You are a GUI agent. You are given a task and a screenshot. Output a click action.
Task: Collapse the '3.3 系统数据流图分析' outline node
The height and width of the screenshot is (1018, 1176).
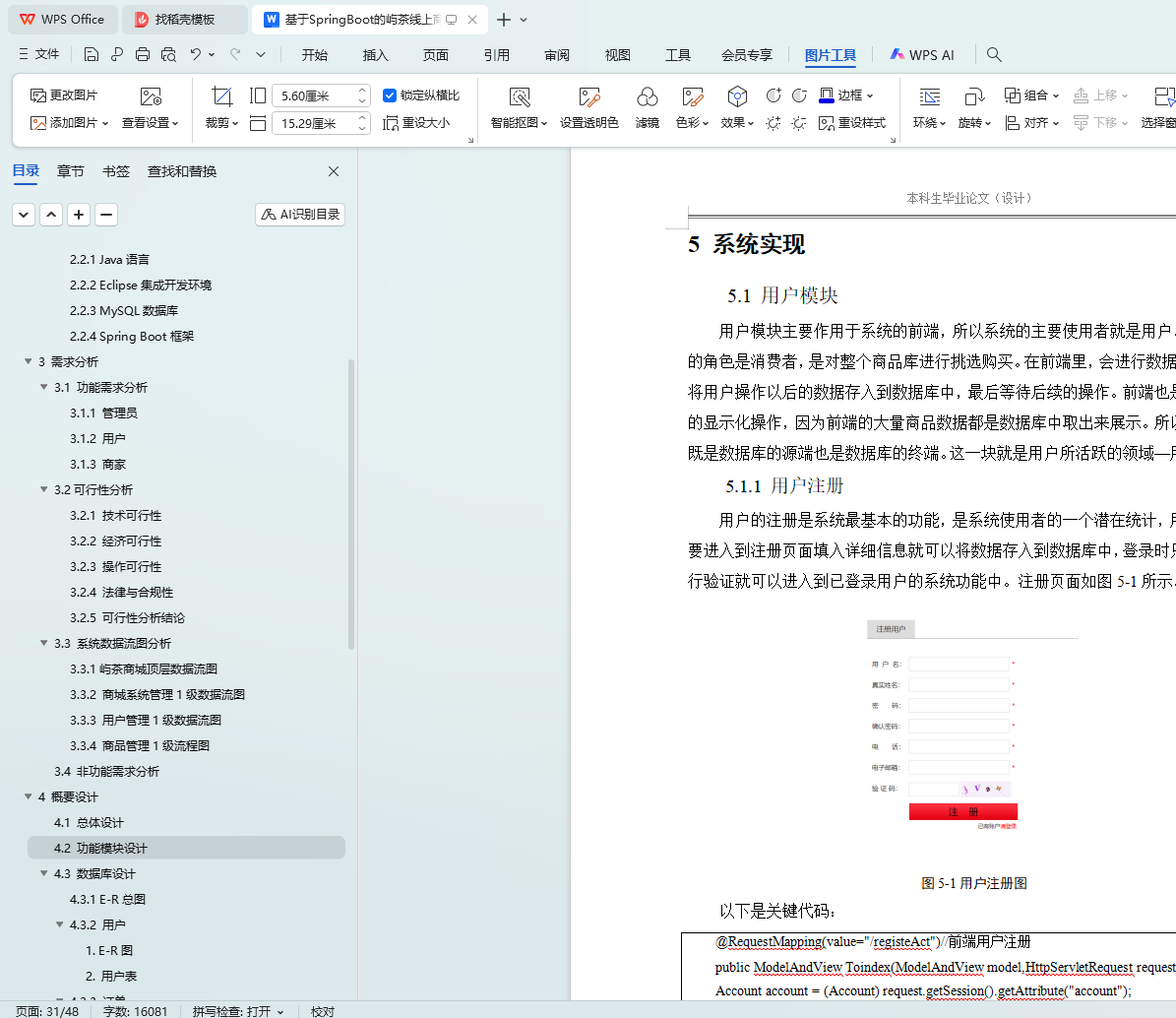click(43, 643)
